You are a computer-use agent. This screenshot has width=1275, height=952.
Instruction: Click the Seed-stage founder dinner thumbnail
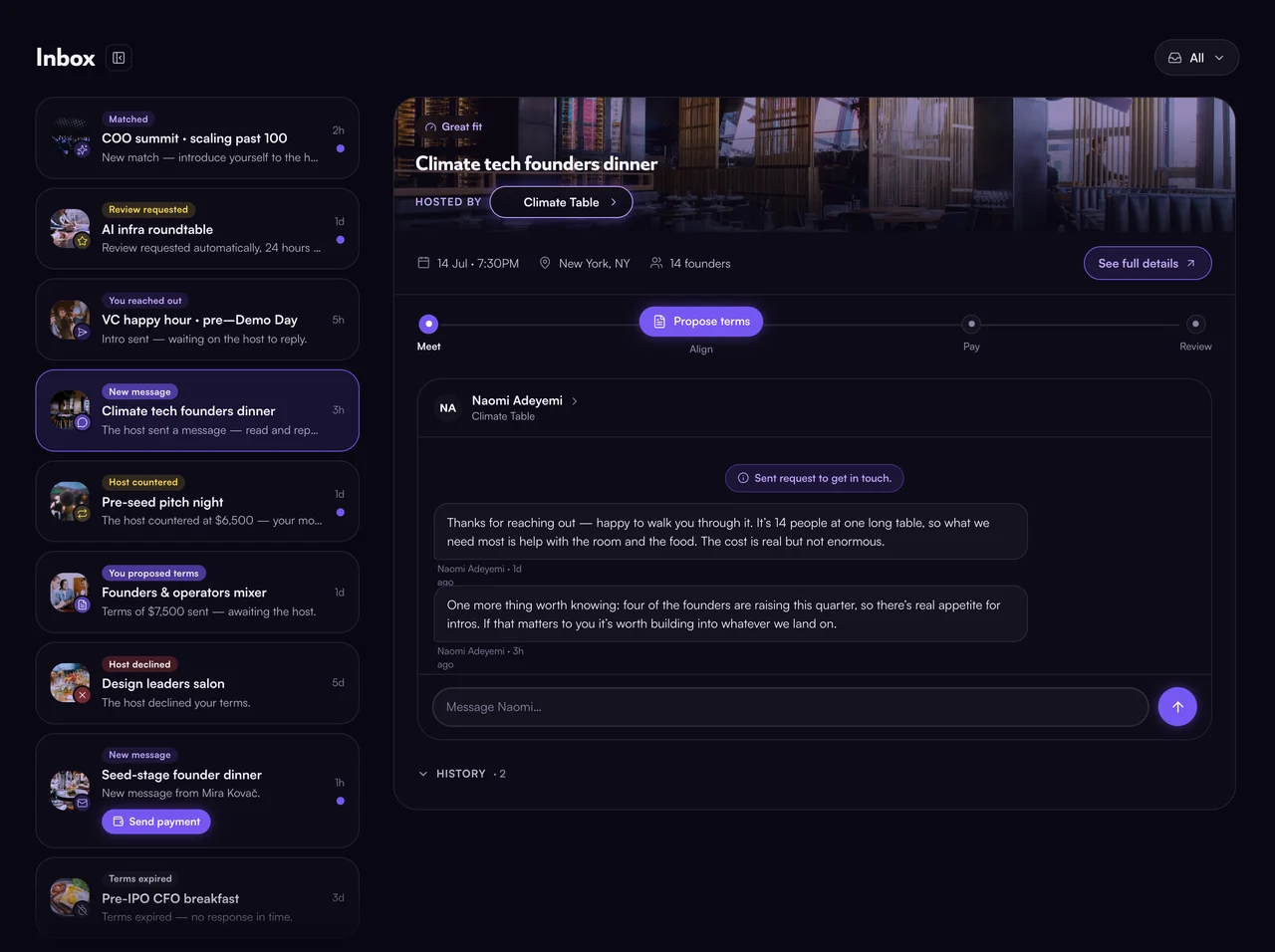coord(70,791)
